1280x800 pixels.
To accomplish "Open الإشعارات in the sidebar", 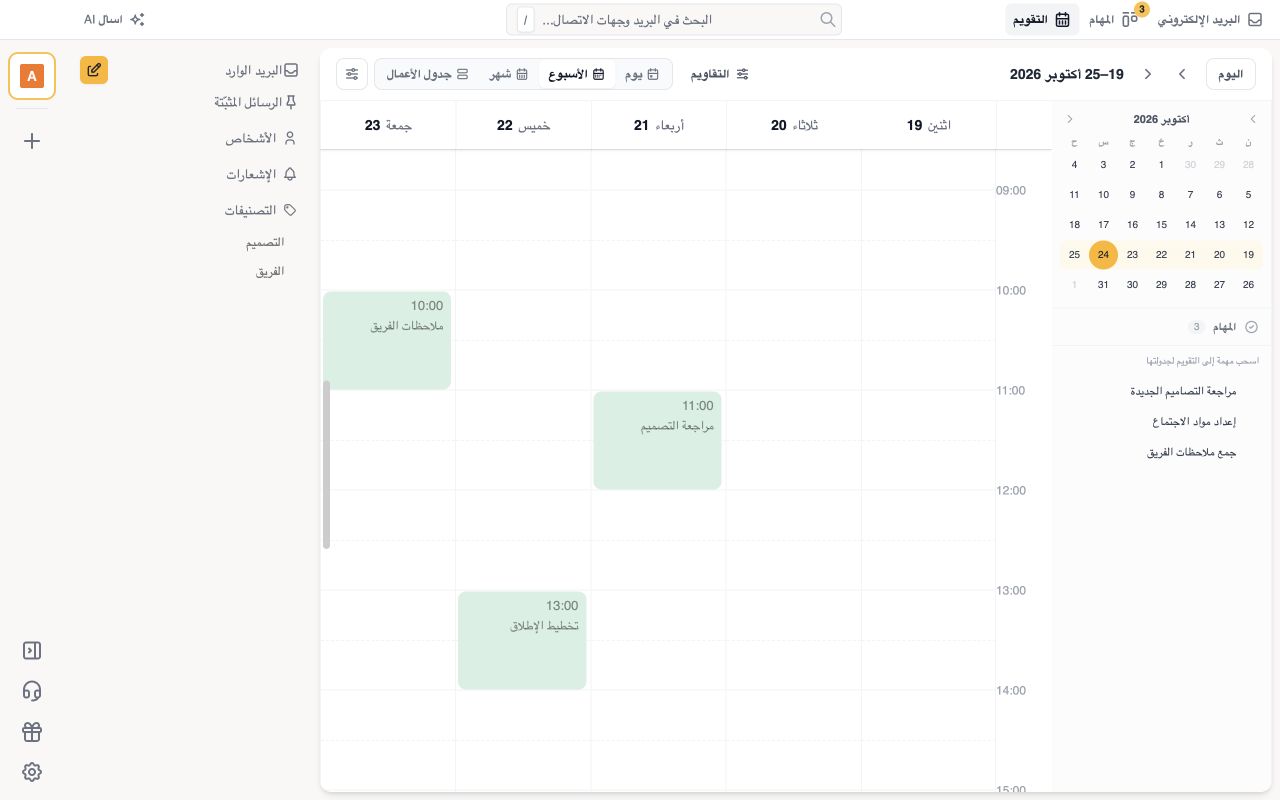I will [x=262, y=174].
